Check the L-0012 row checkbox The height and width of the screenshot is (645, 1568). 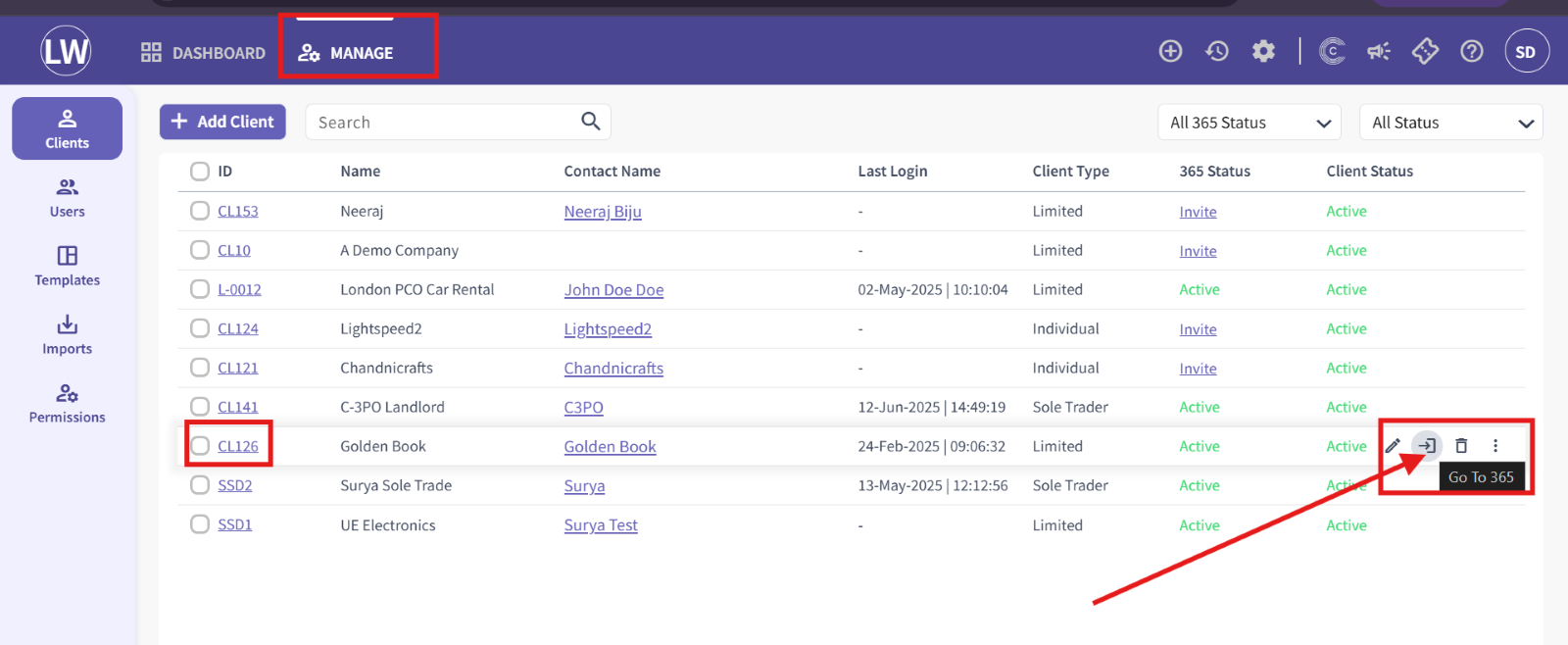200,289
